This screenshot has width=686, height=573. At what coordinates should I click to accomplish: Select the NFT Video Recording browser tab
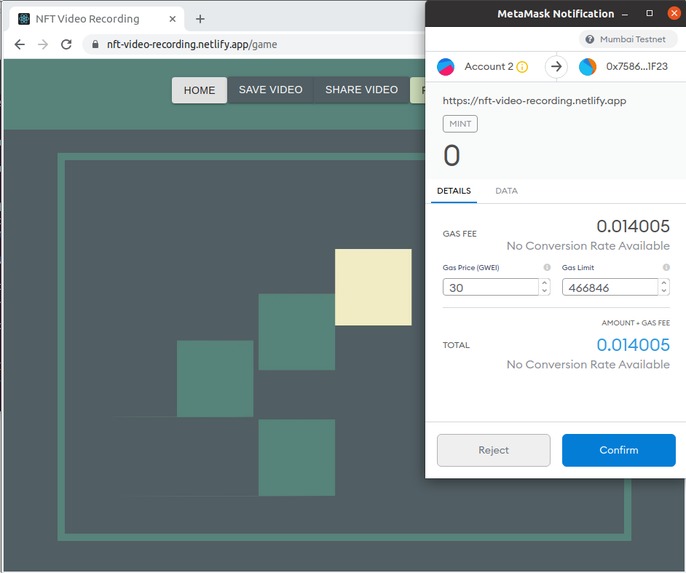(96, 19)
